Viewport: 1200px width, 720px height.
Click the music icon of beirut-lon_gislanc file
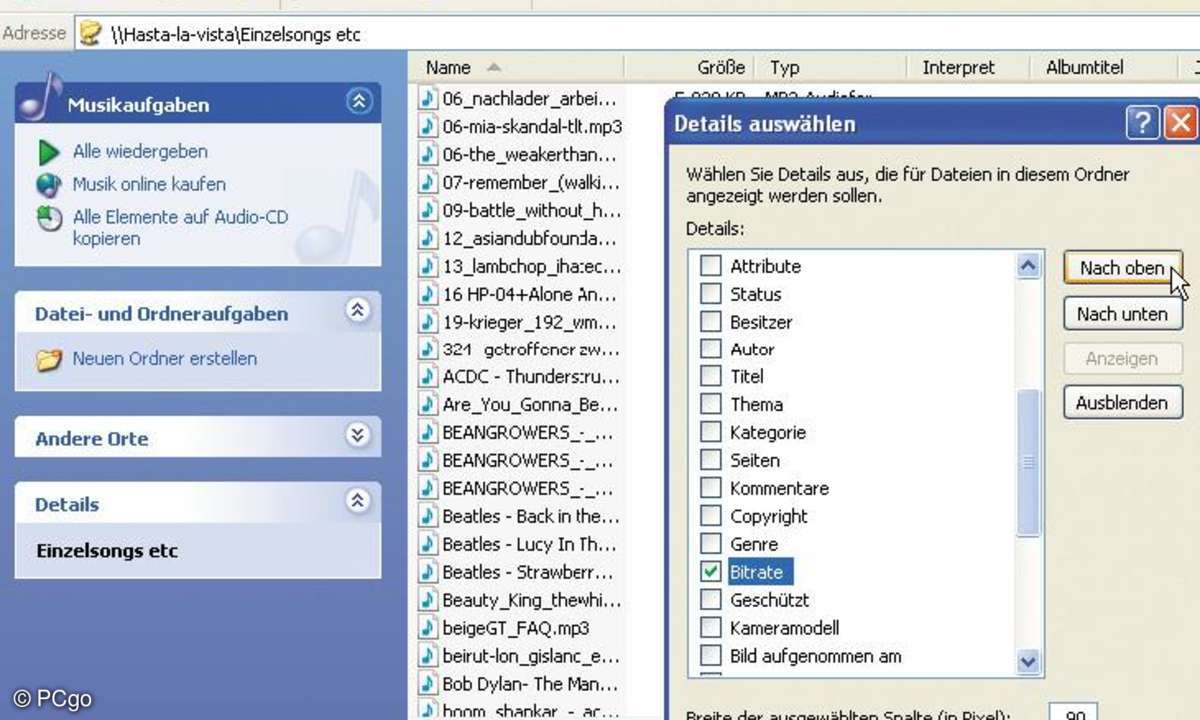coord(428,656)
